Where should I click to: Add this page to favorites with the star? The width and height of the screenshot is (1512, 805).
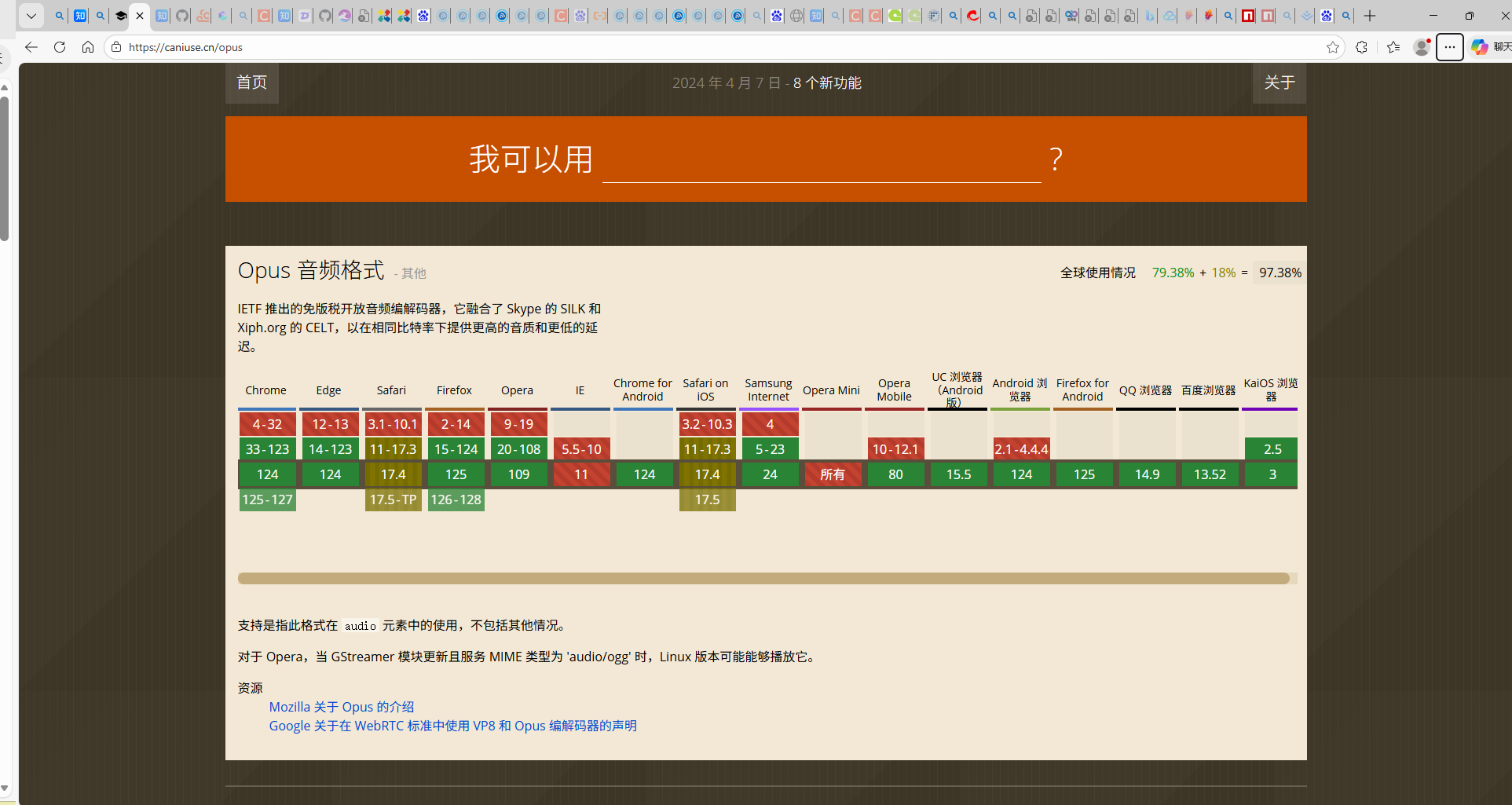point(1333,47)
